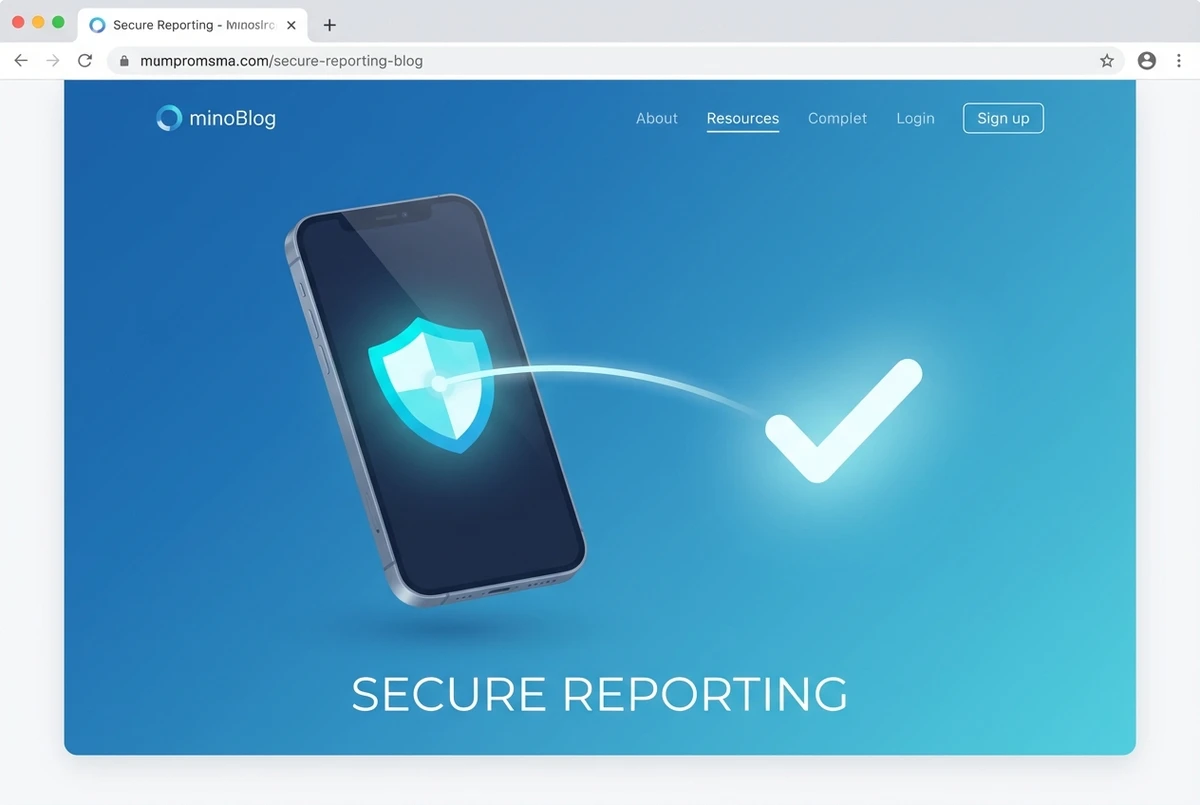Click the back navigation arrow
Viewport: 1200px width, 805px height.
(x=21, y=60)
